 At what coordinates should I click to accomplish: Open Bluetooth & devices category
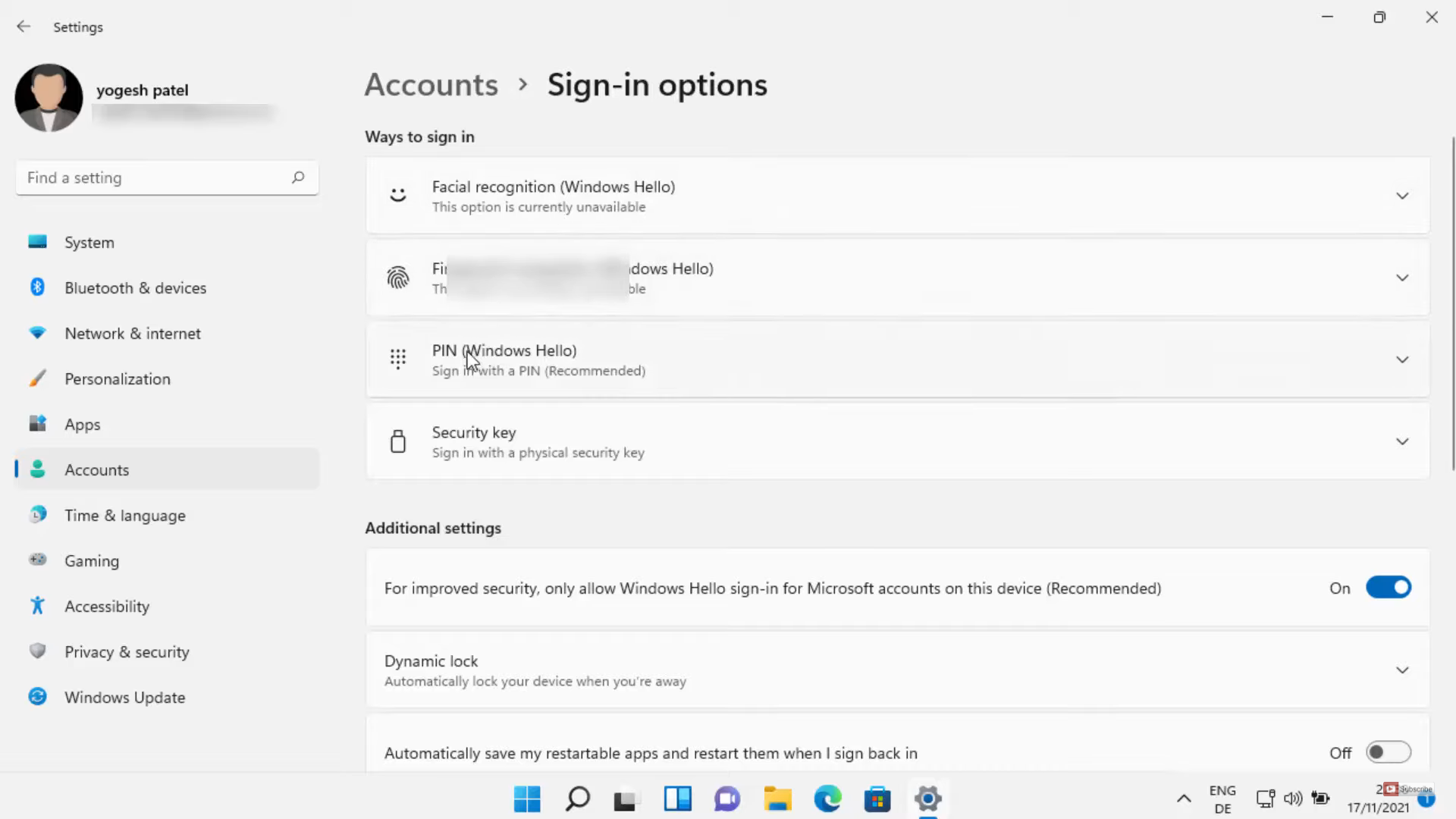167,288
